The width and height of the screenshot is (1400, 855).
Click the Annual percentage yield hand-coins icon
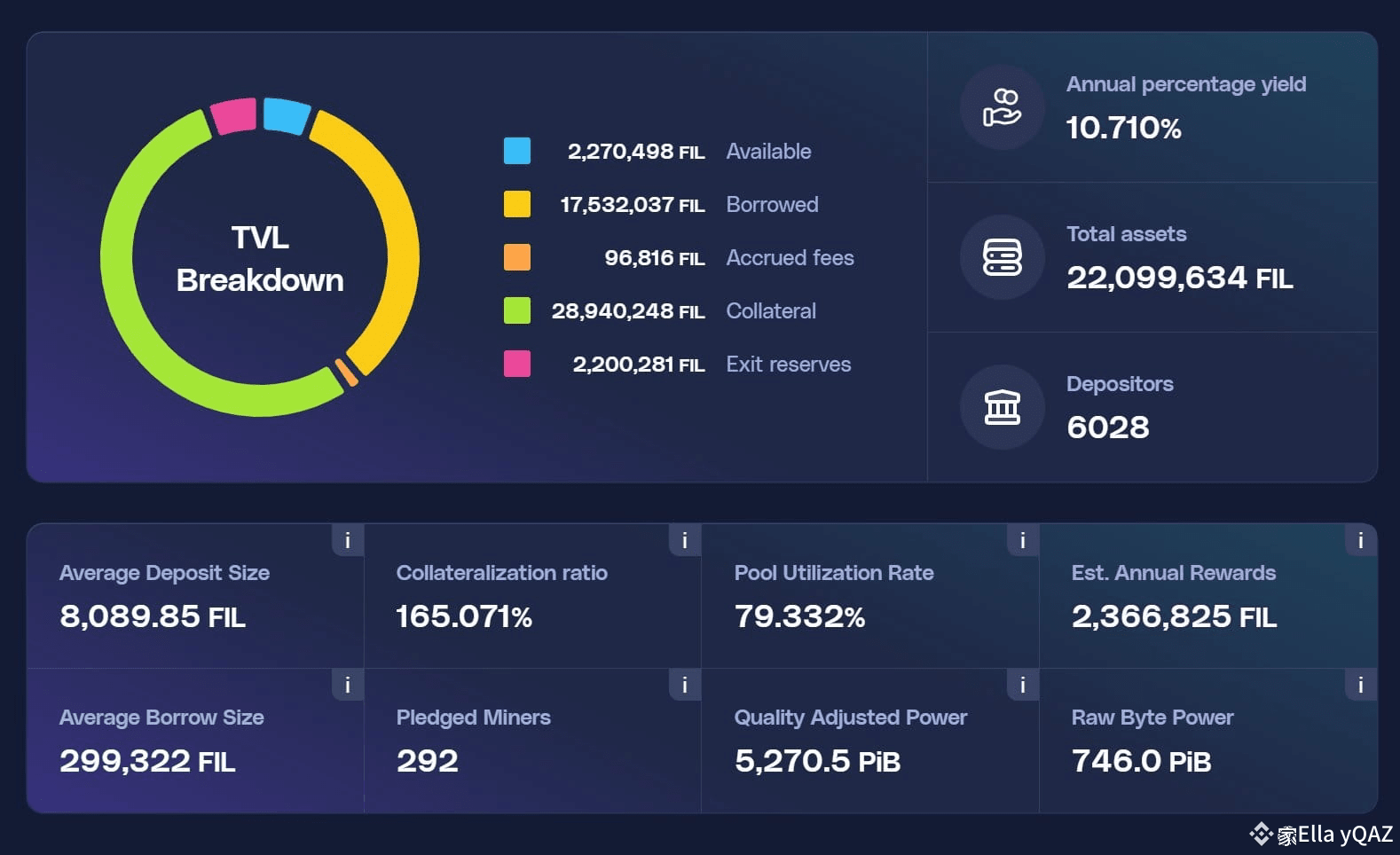pyautogui.click(x=1003, y=107)
